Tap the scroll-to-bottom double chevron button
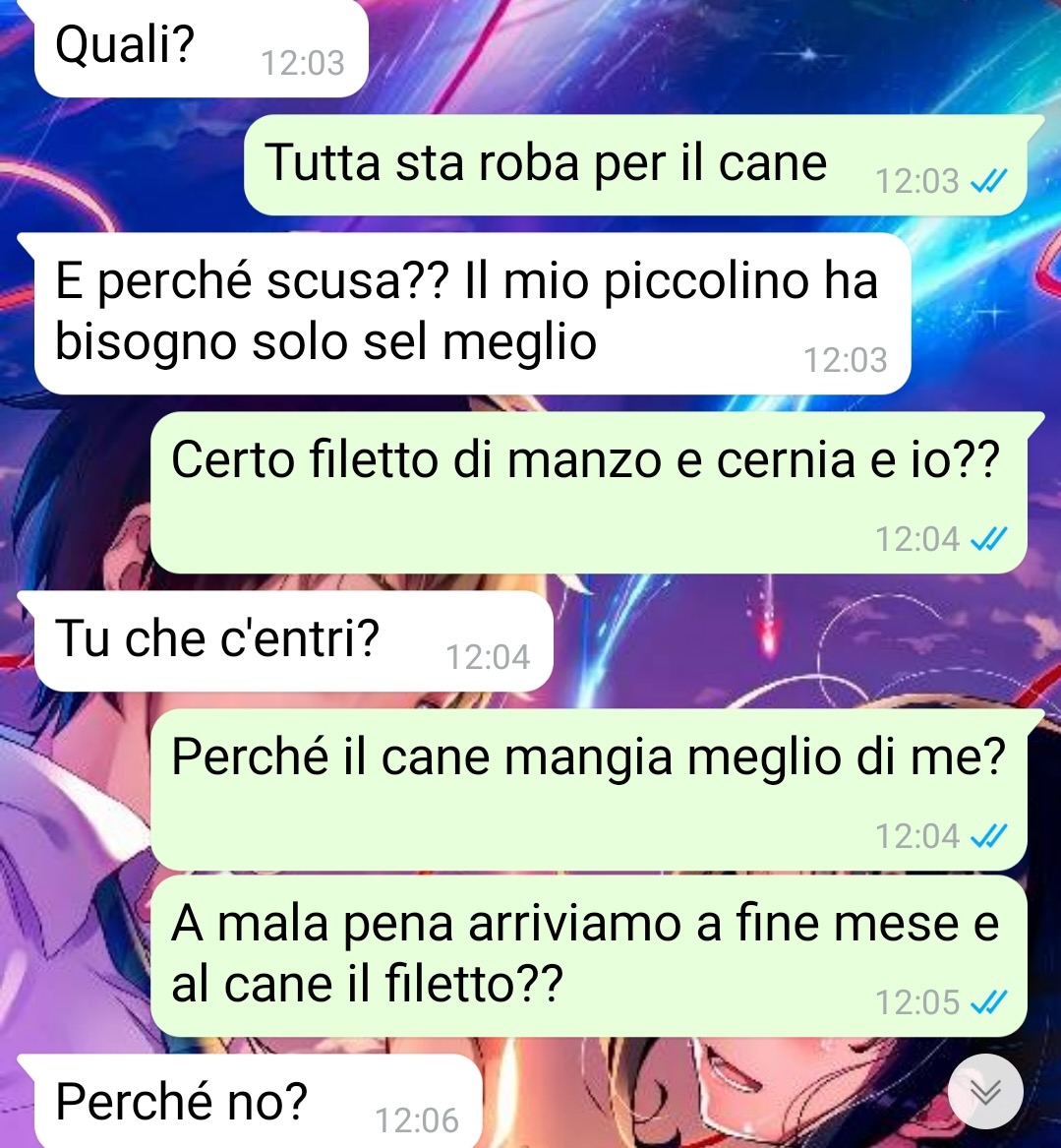The width and height of the screenshot is (1061, 1148). pyautogui.click(x=985, y=1092)
